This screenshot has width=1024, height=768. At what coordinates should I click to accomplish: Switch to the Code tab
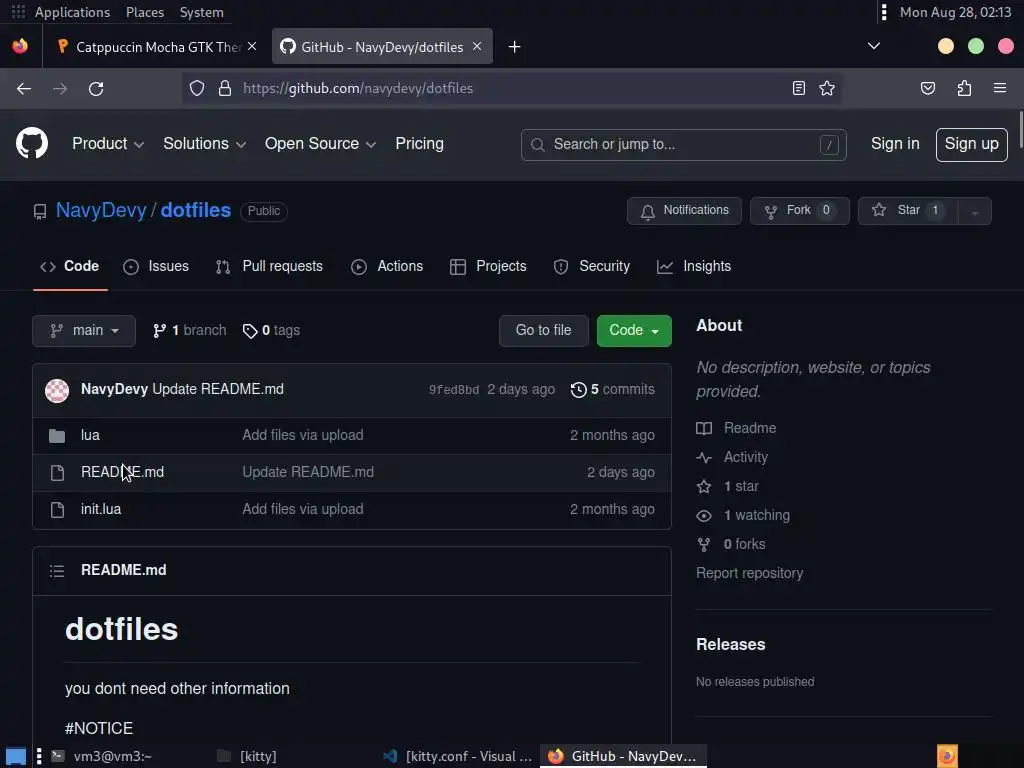point(70,266)
